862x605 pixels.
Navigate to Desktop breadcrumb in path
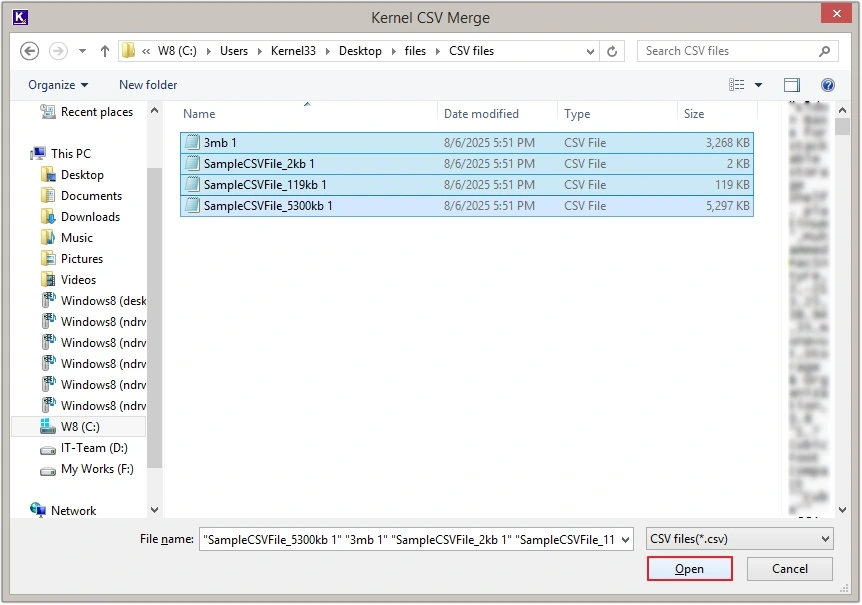click(360, 51)
